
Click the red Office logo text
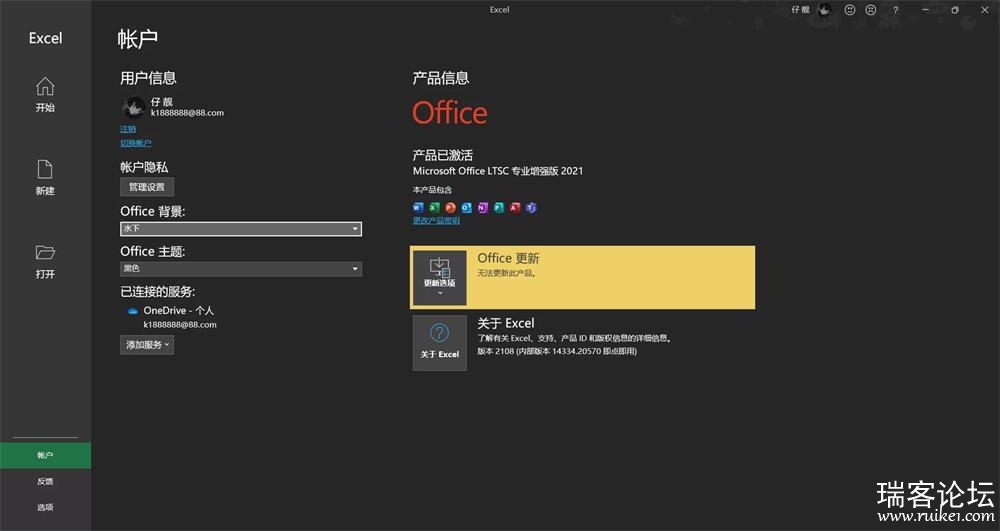coord(450,113)
